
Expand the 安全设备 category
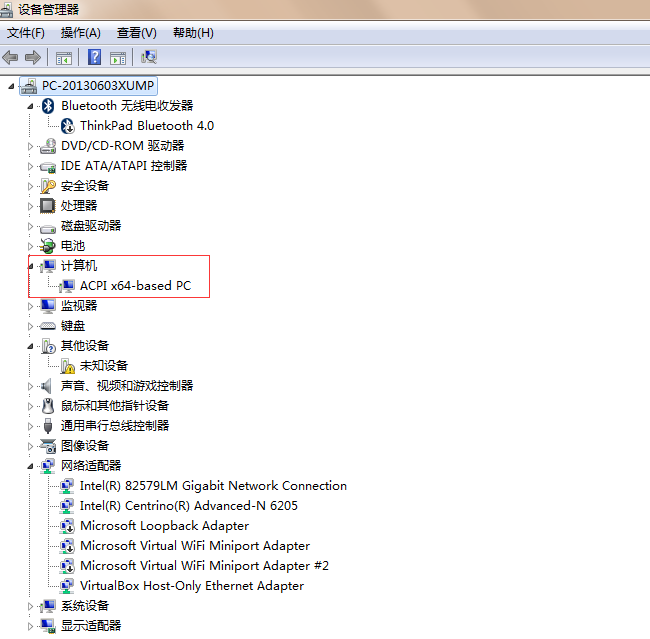pyautogui.click(x=30, y=186)
